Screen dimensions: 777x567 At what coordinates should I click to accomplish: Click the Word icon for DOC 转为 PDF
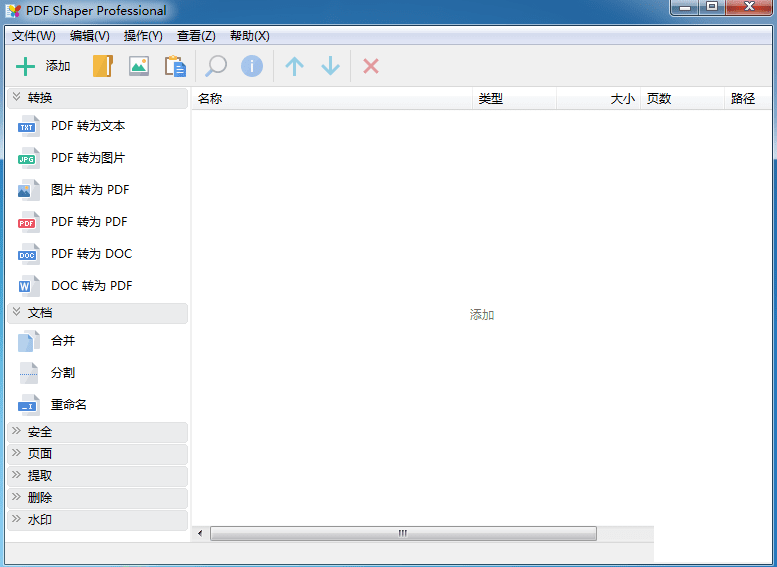tap(29, 285)
